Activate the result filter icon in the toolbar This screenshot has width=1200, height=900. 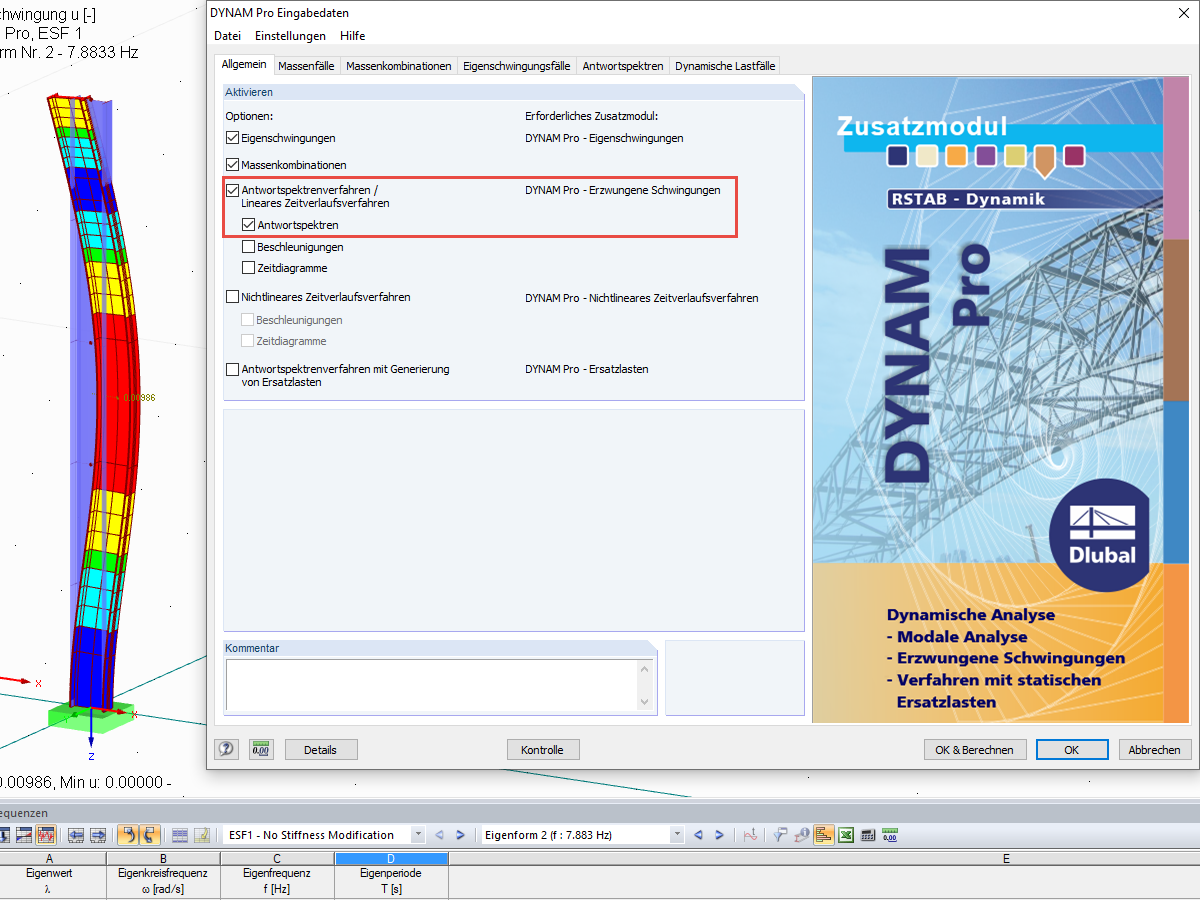tap(781, 835)
